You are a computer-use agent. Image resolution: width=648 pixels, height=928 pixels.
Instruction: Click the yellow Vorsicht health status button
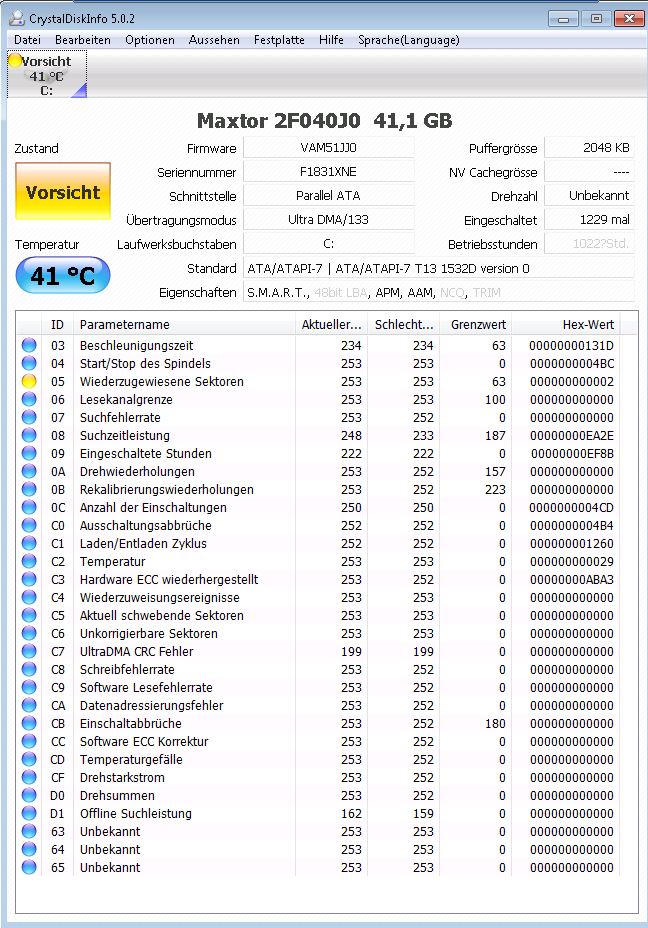(x=63, y=191)
